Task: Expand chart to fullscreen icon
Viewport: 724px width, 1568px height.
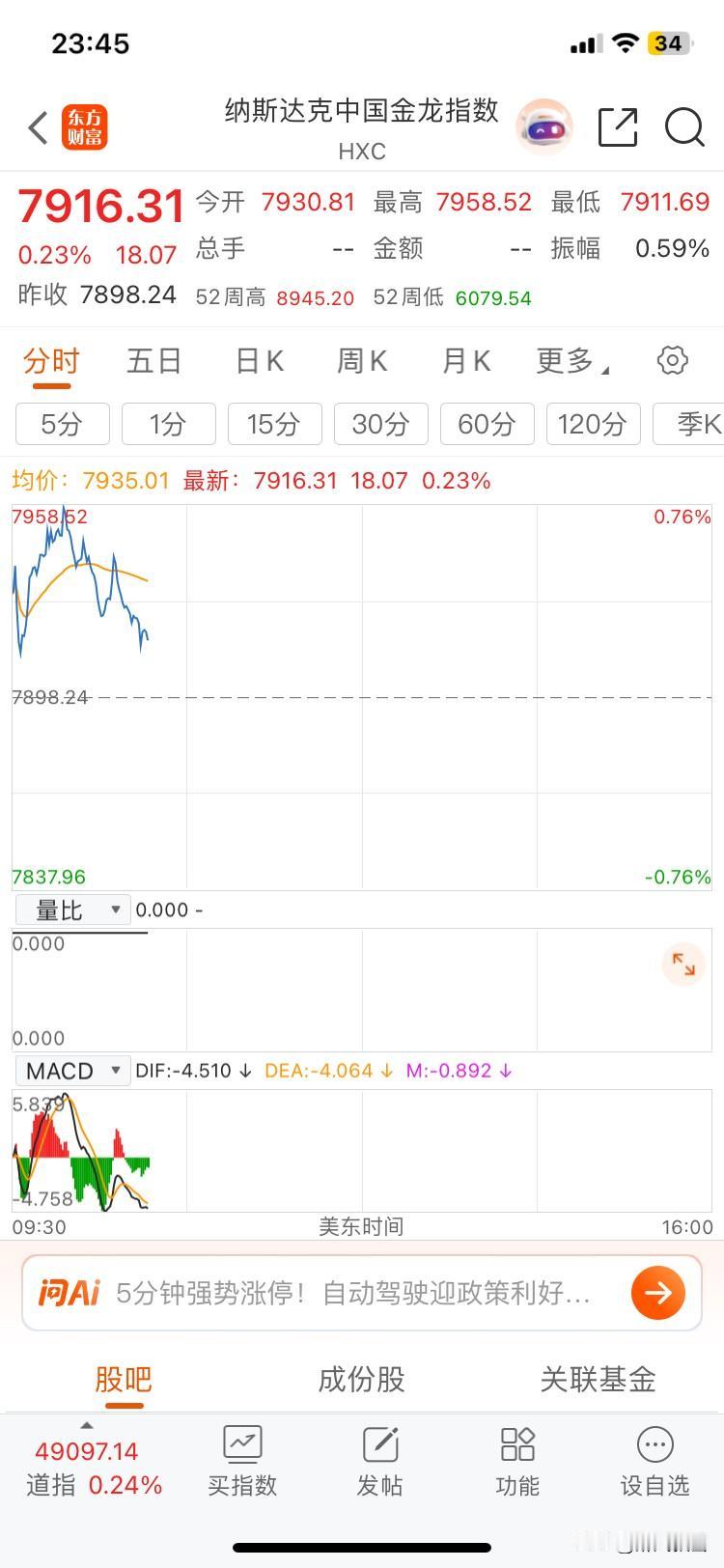Action: (683, 964)
